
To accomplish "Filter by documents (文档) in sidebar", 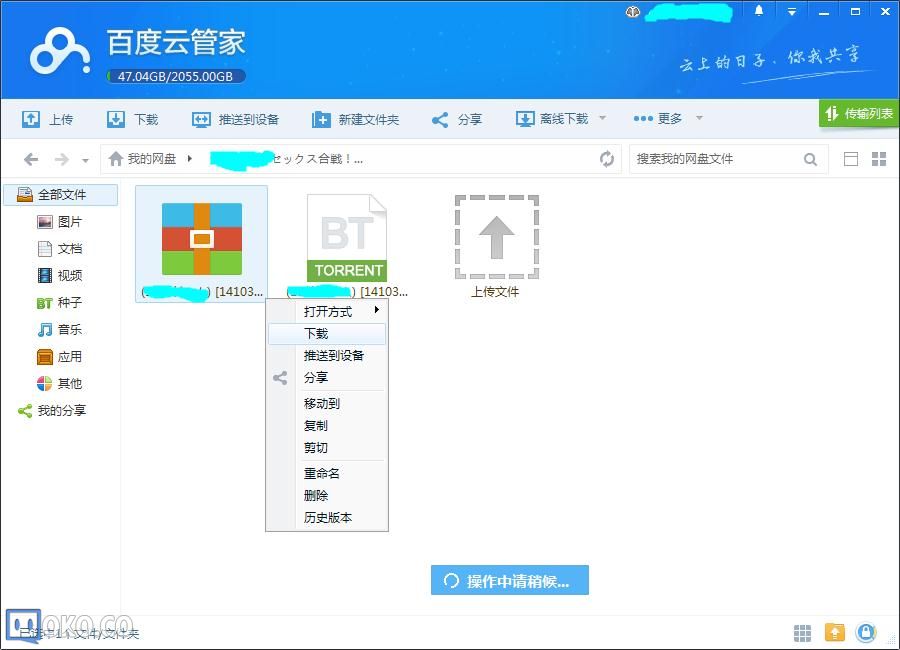I will tap(60, 249).
